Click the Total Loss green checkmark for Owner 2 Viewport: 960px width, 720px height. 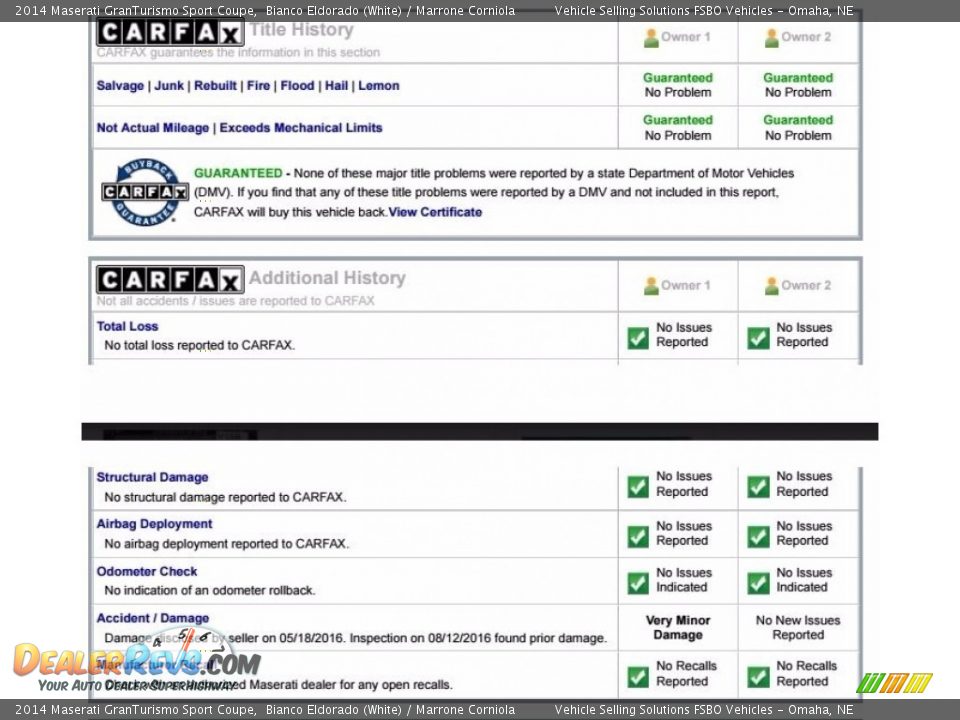click(759, 338)
